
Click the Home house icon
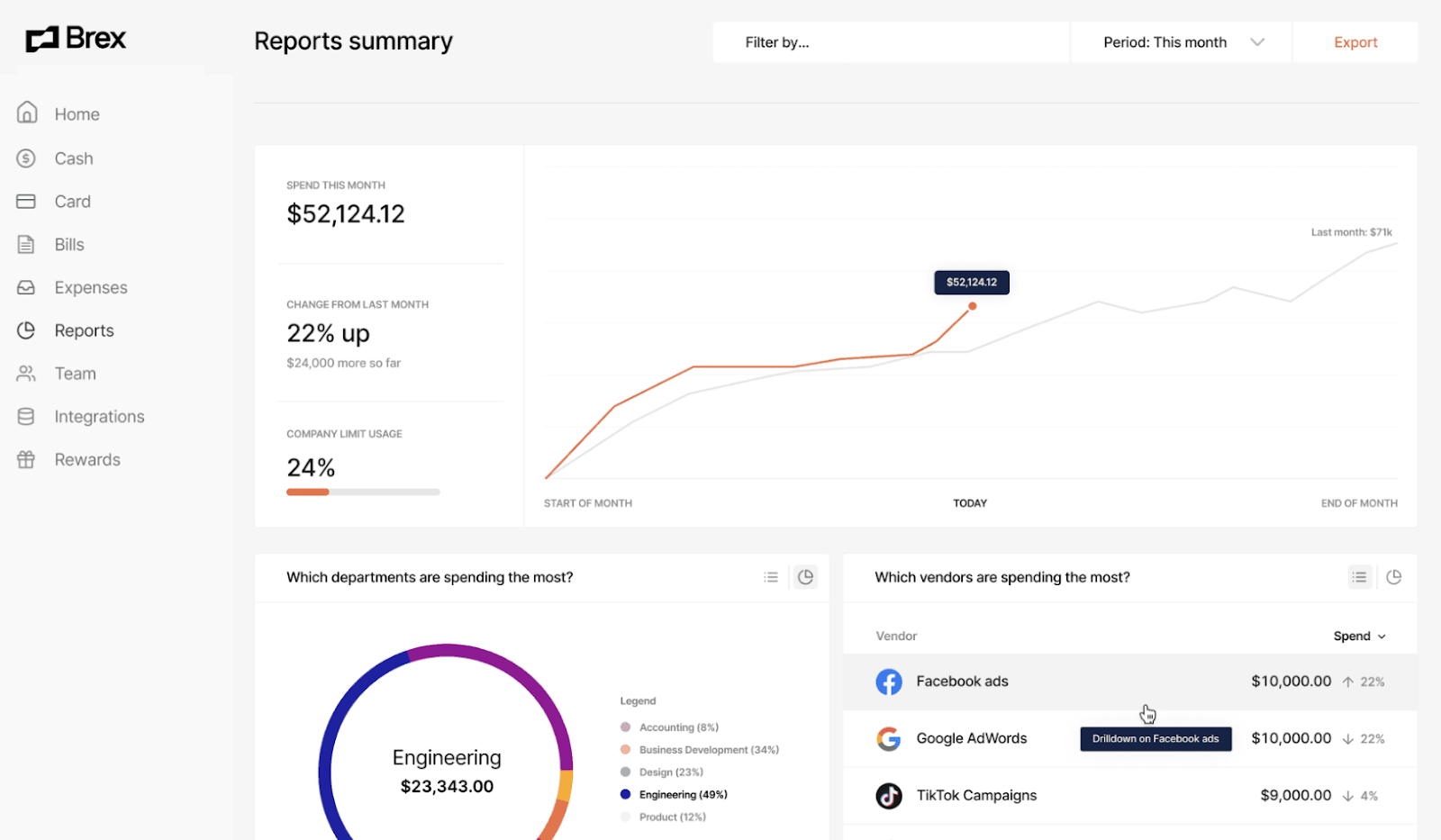[x=27, y=113]
